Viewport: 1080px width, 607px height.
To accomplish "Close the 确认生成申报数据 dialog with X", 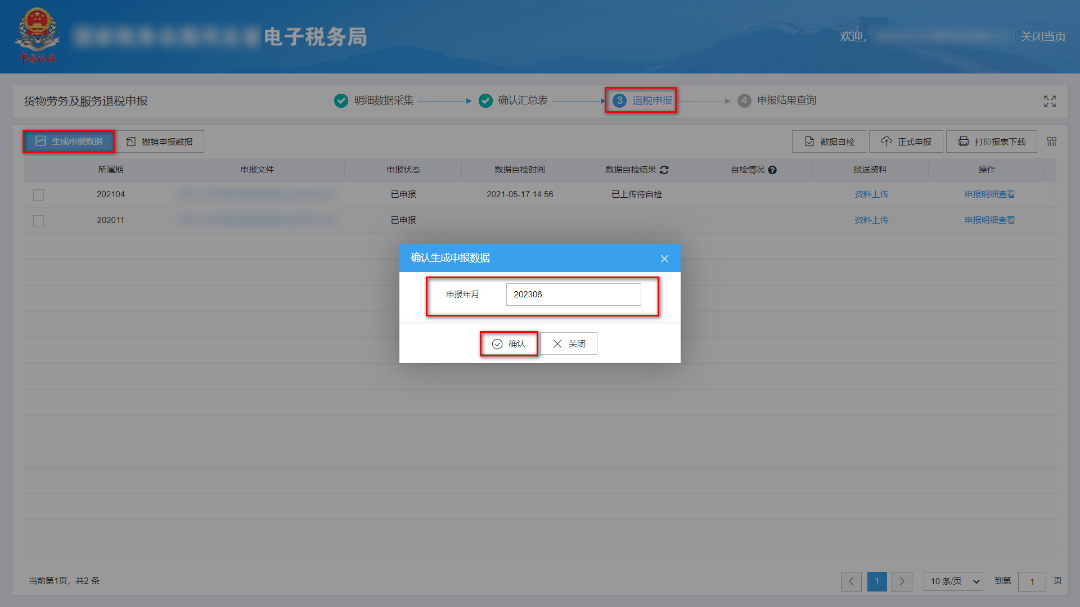I will click(664, 258).
